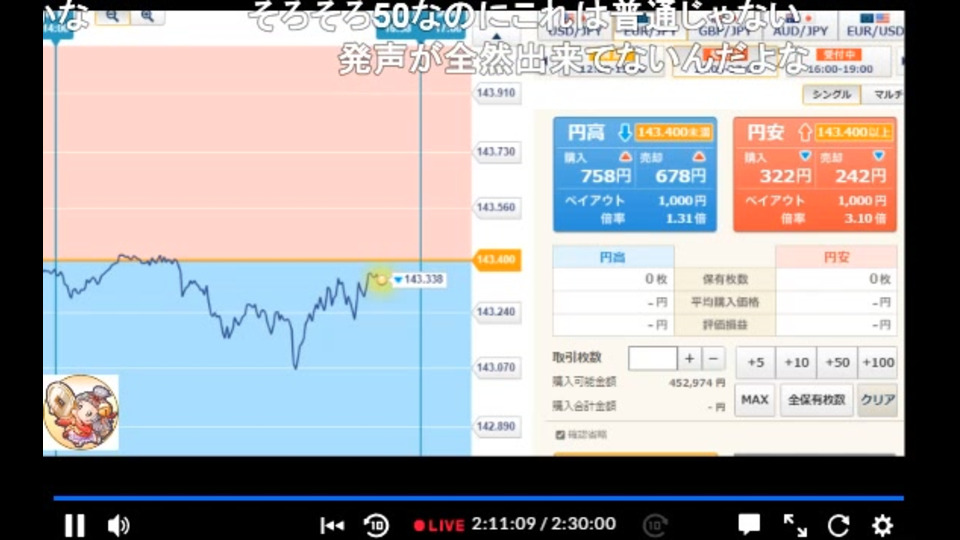Mute the player volume speaker icon
The width and height of the screenshot is (960, 540).
(x=118, y=525)
